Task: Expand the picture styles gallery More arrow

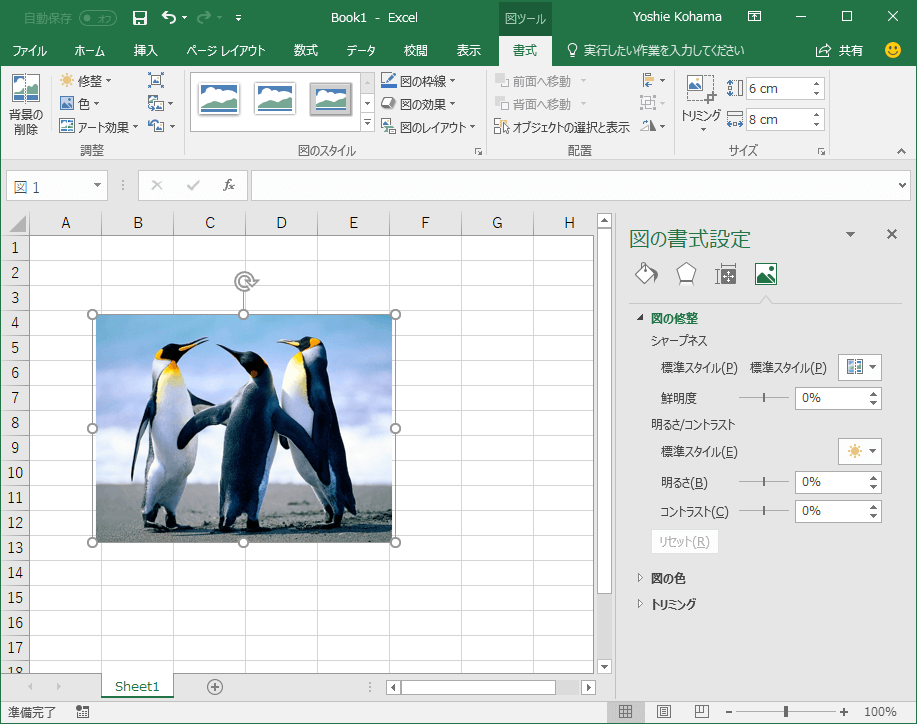Action: coord(367,123)
